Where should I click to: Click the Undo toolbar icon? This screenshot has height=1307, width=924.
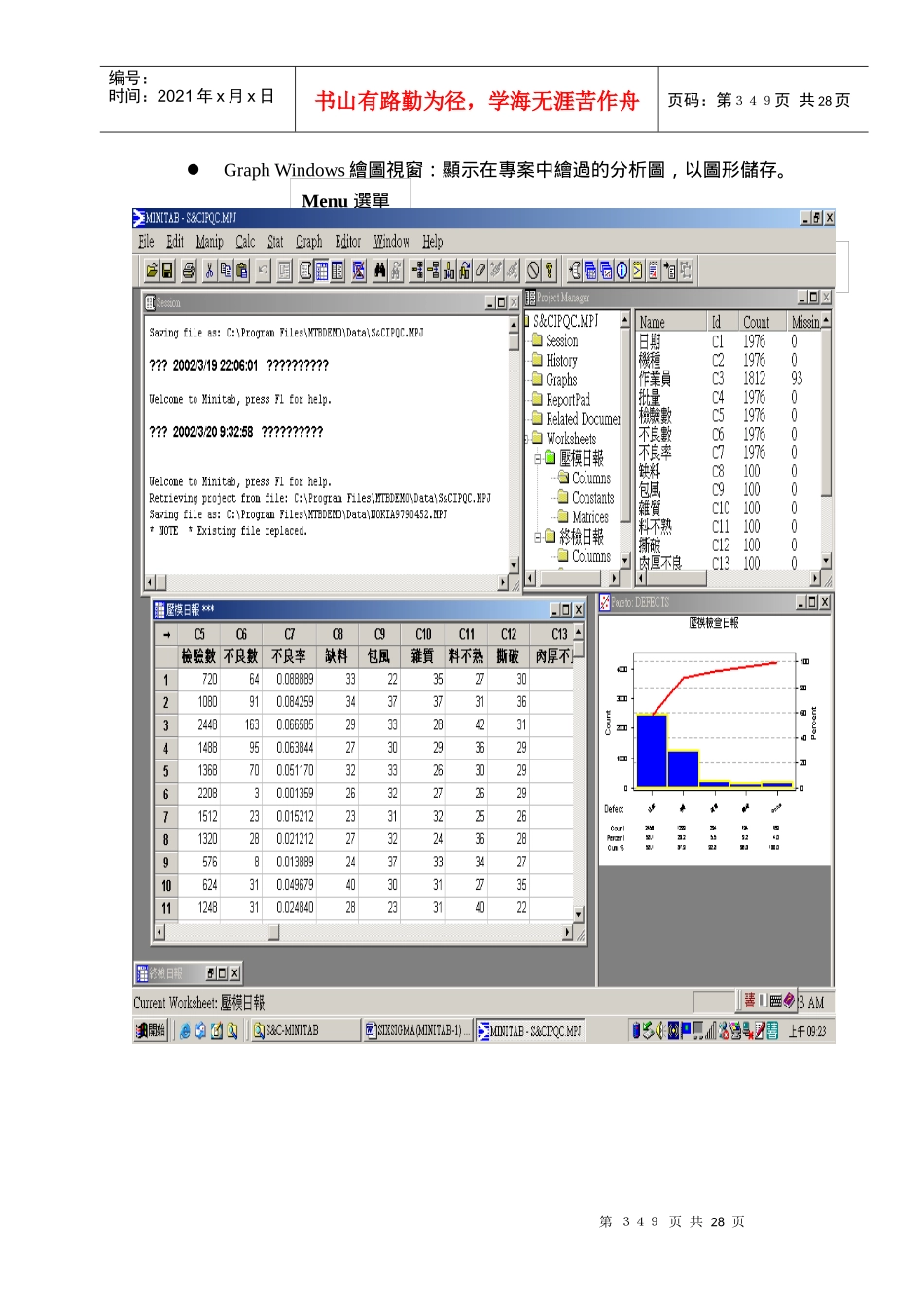(263, 270)
